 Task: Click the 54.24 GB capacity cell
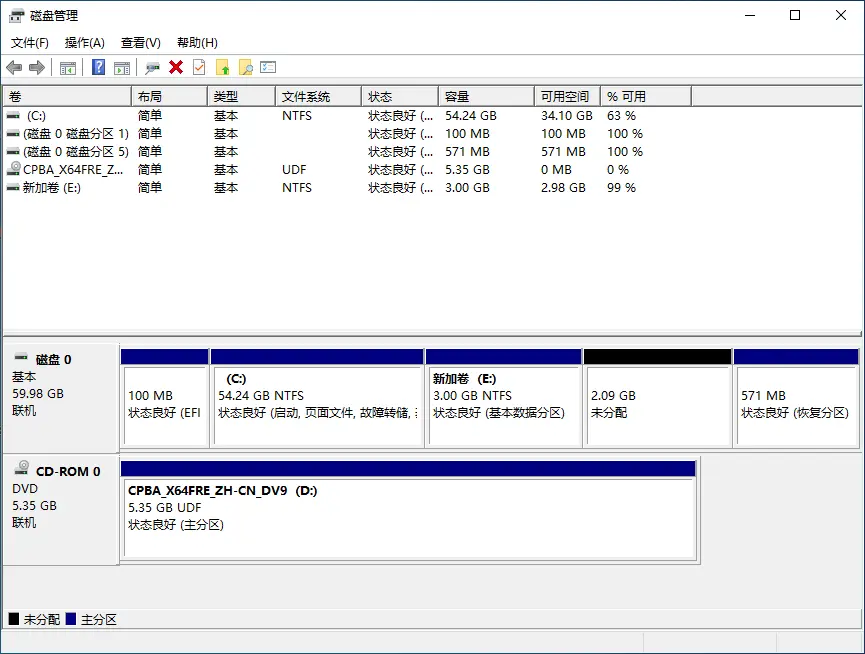[x=471, y=116]
